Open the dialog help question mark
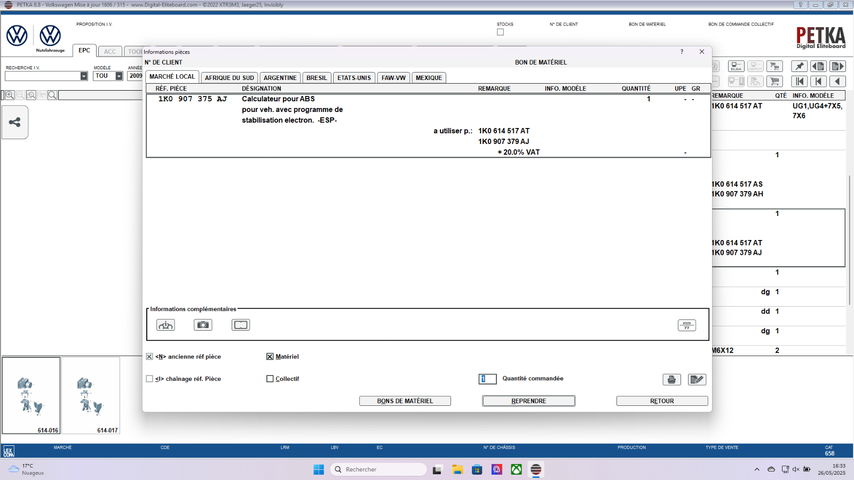The image size is (854, 480). coord(681,52)
